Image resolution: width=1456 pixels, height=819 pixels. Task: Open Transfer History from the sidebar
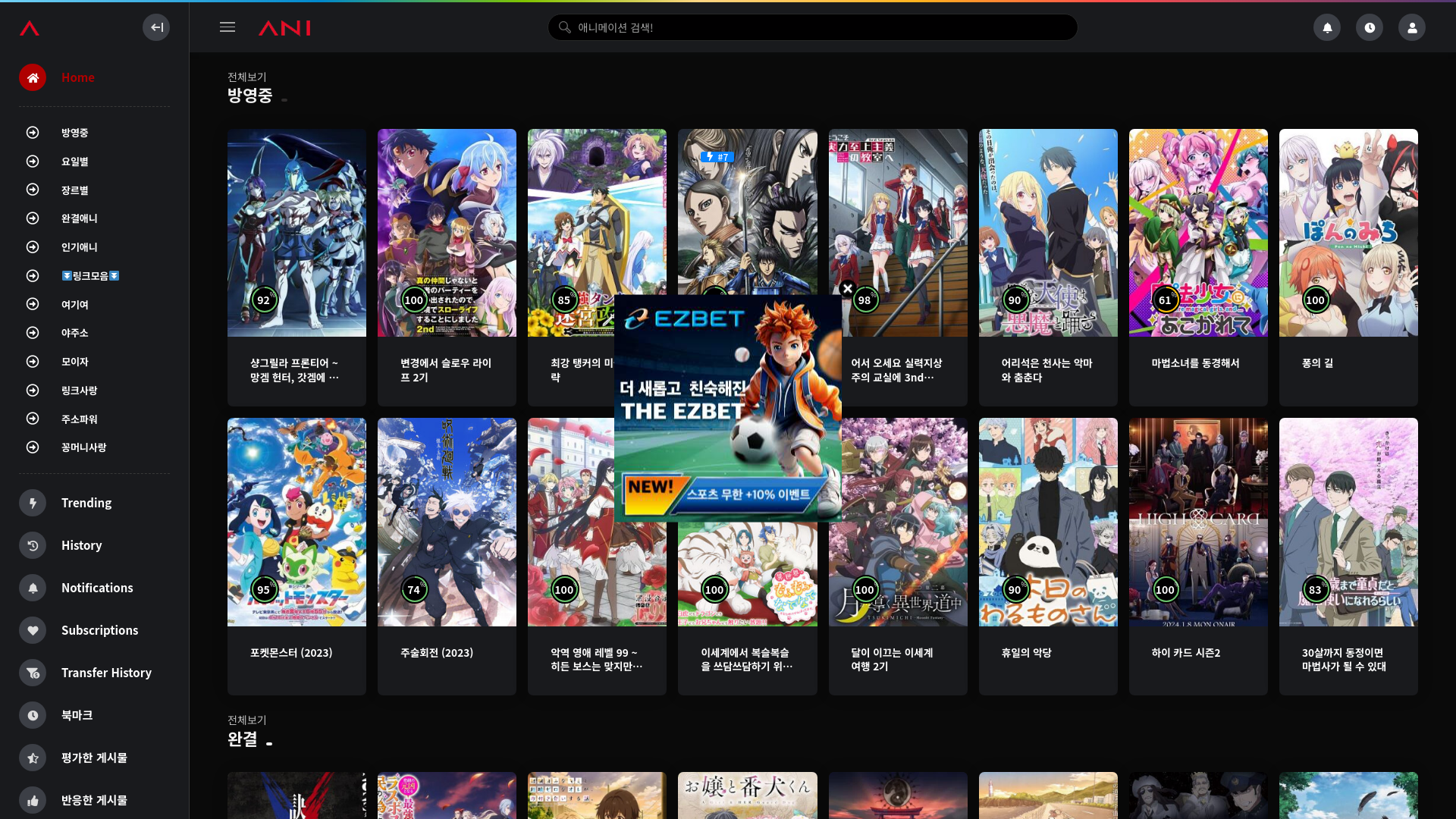pos(107,673)
